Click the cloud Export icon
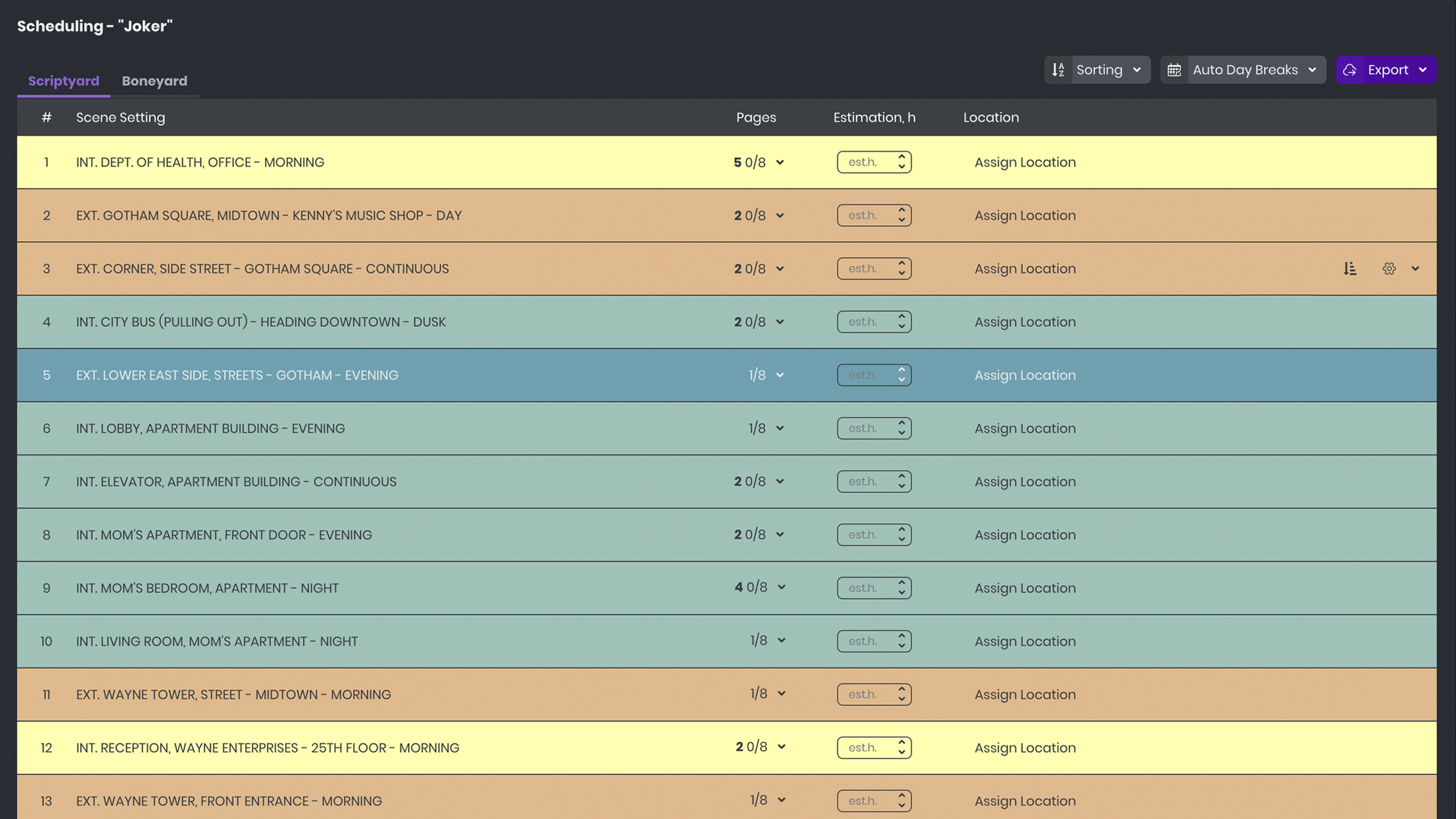 1350,70
